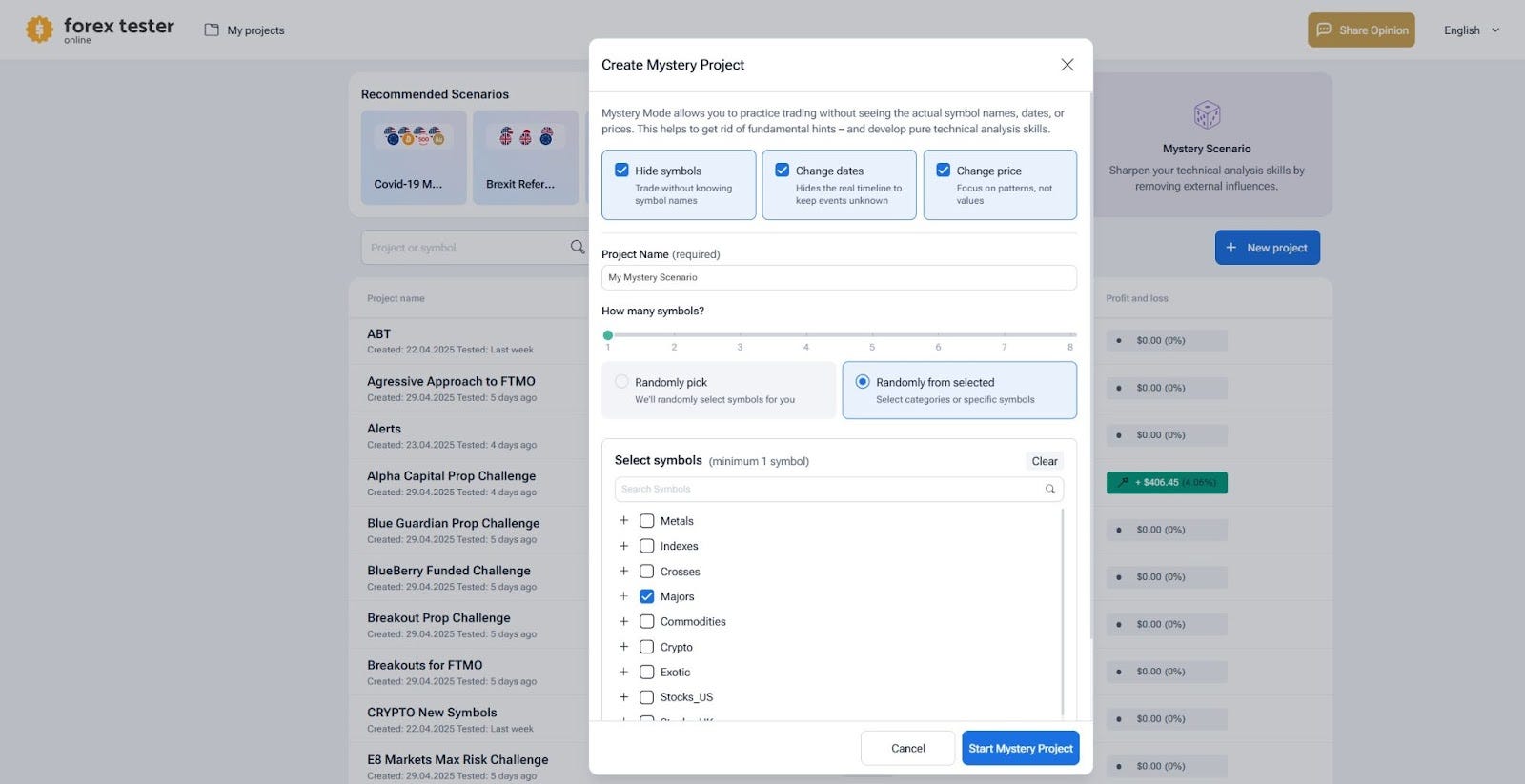Expand the Majors category
Image resolution: width=1525 pixels, height=784 pixels.
point(623,596)
